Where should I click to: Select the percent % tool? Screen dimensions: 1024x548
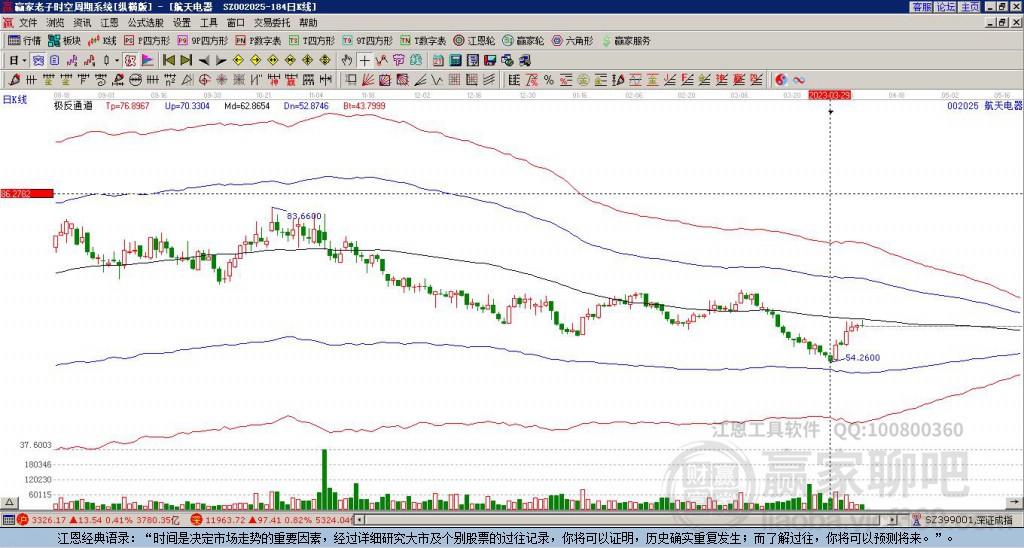(549, 80)
